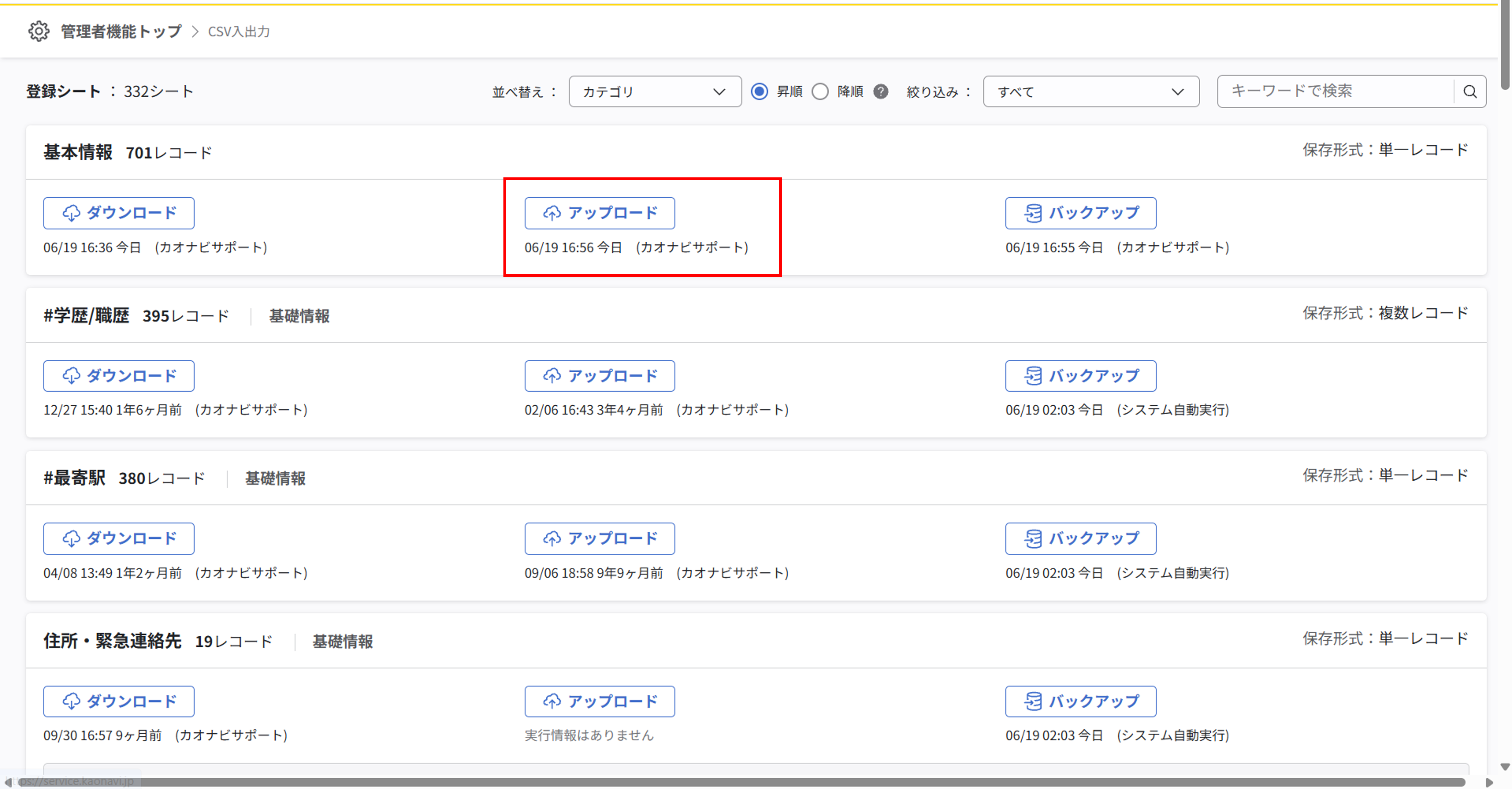This screenshot has width=1512, height=789.
Task: Upload to the #学歴/職歴 sheet
Action: (x=599, y=376)
